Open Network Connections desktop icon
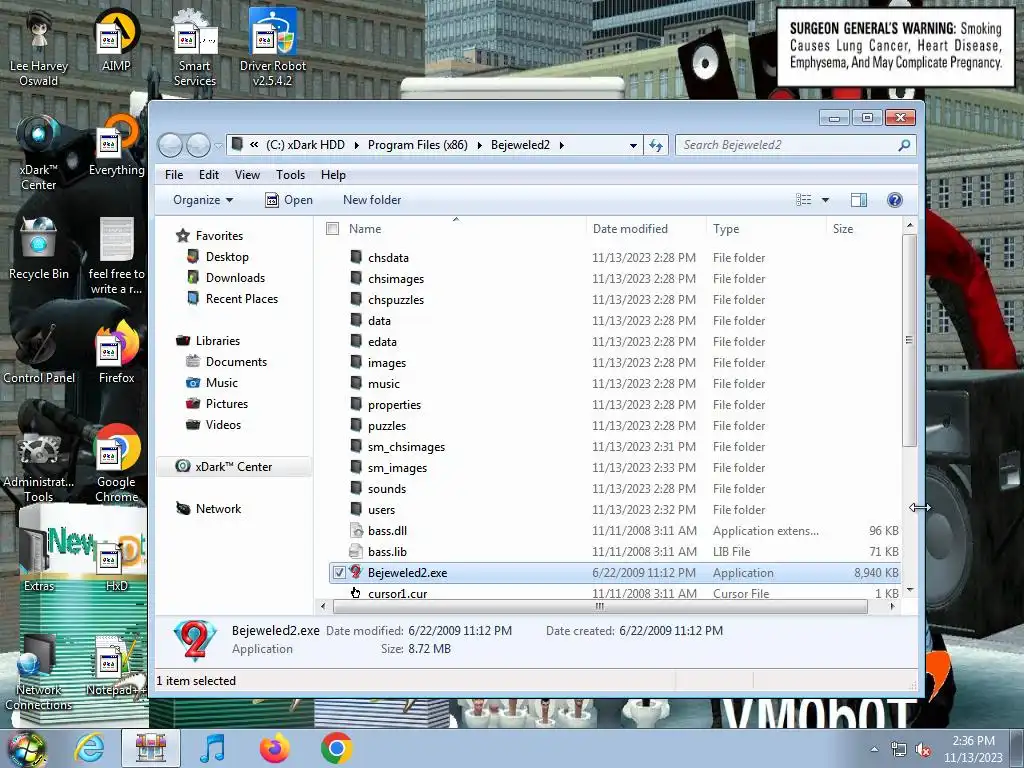Viewport: 1024px width, 768px height. tap(39, 673)
